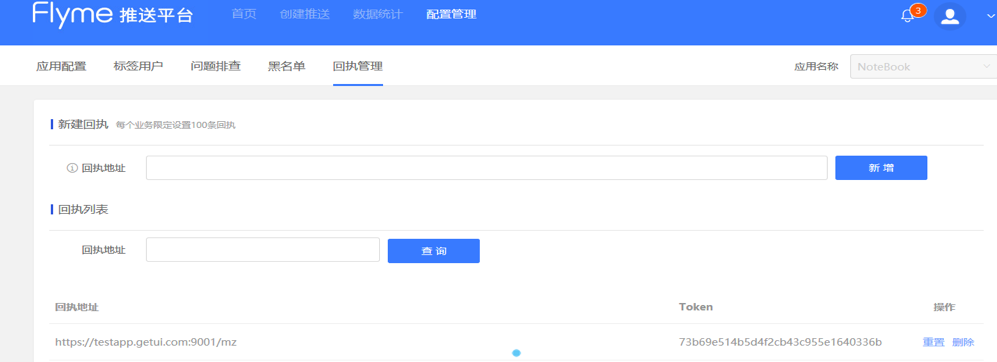The height and width of the screenshot is (362, 997).
Task: Select the token 73b69e514b5d4f2cb43c955e1640336b
Action: (780, 342)
